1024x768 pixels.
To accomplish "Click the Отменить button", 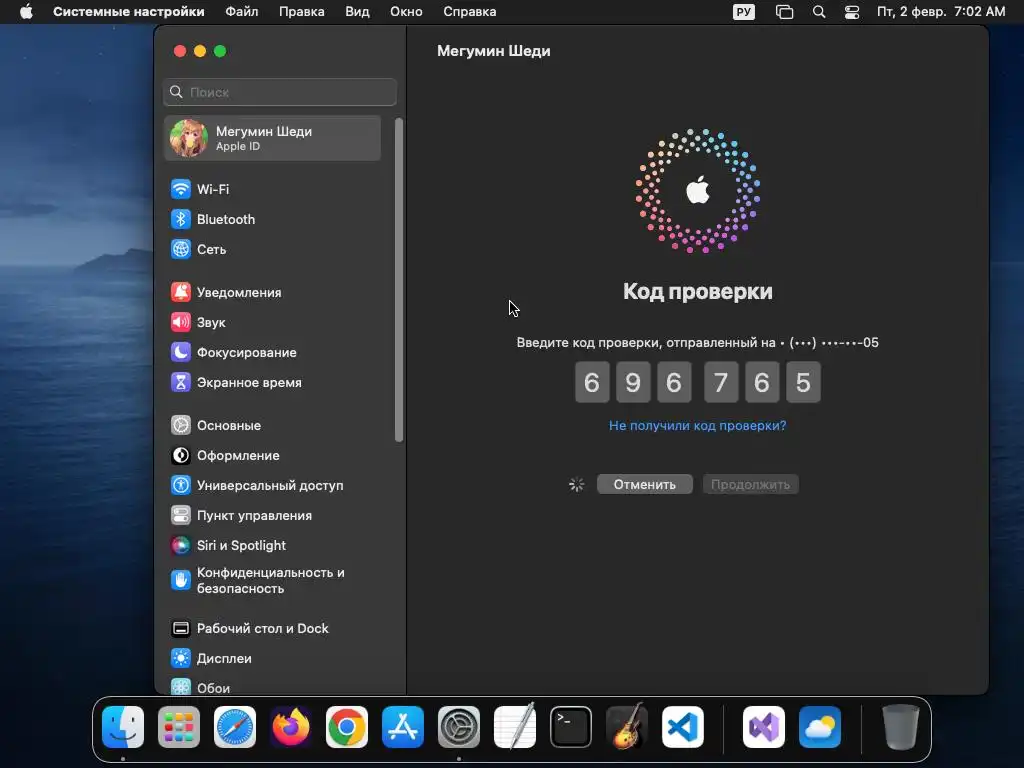I will click(645, 485).
